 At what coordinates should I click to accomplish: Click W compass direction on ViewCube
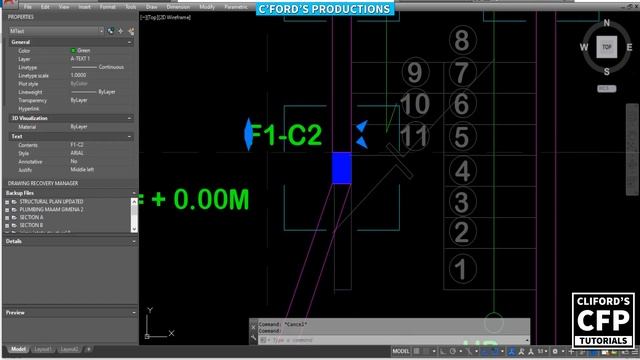click(584, 47)
